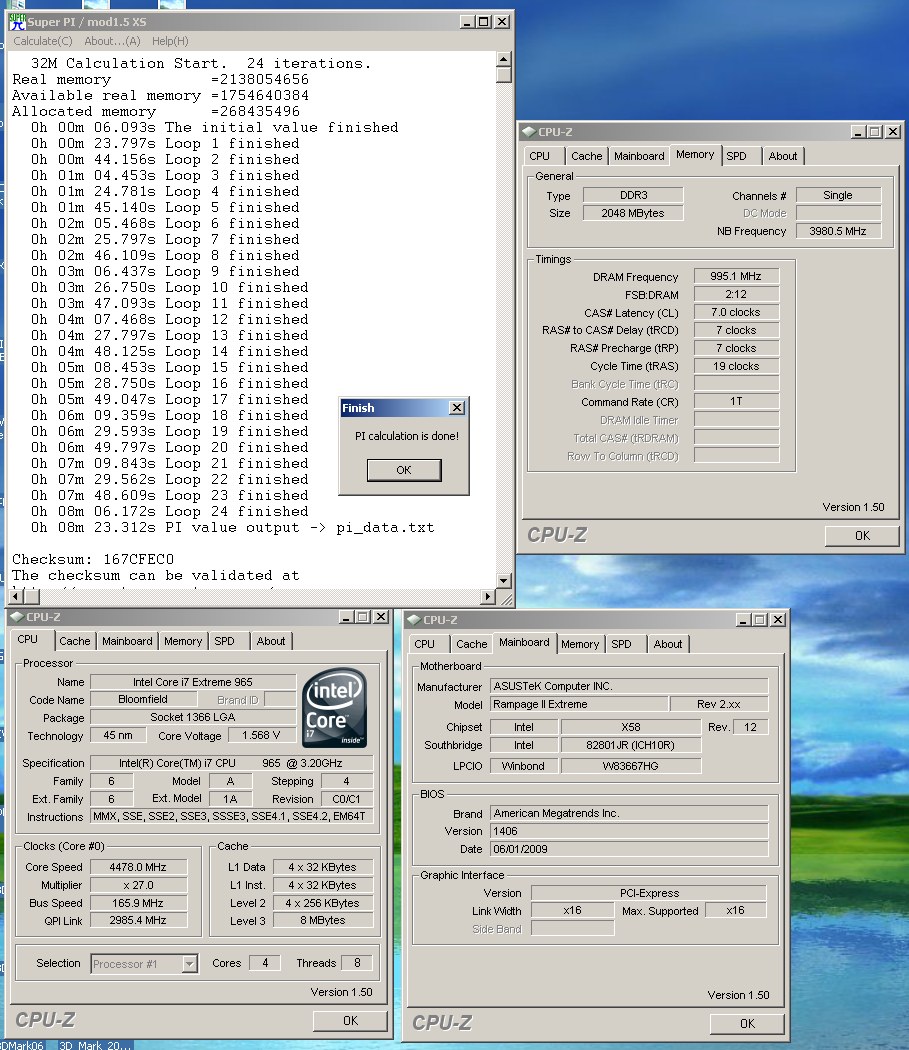Click the Multiplier x 27.0 value
This screenshot has width=909, height=1050.
pyautogui.click(x=138, y=885)
